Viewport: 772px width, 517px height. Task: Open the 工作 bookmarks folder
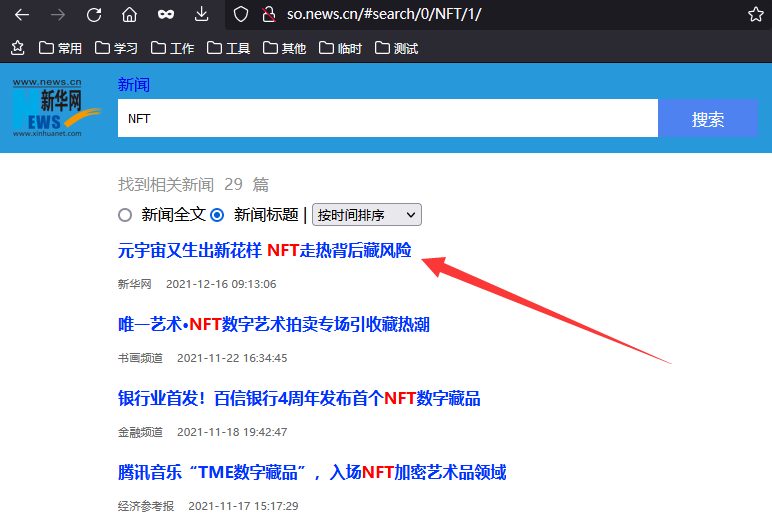click(x=172, y=48)
